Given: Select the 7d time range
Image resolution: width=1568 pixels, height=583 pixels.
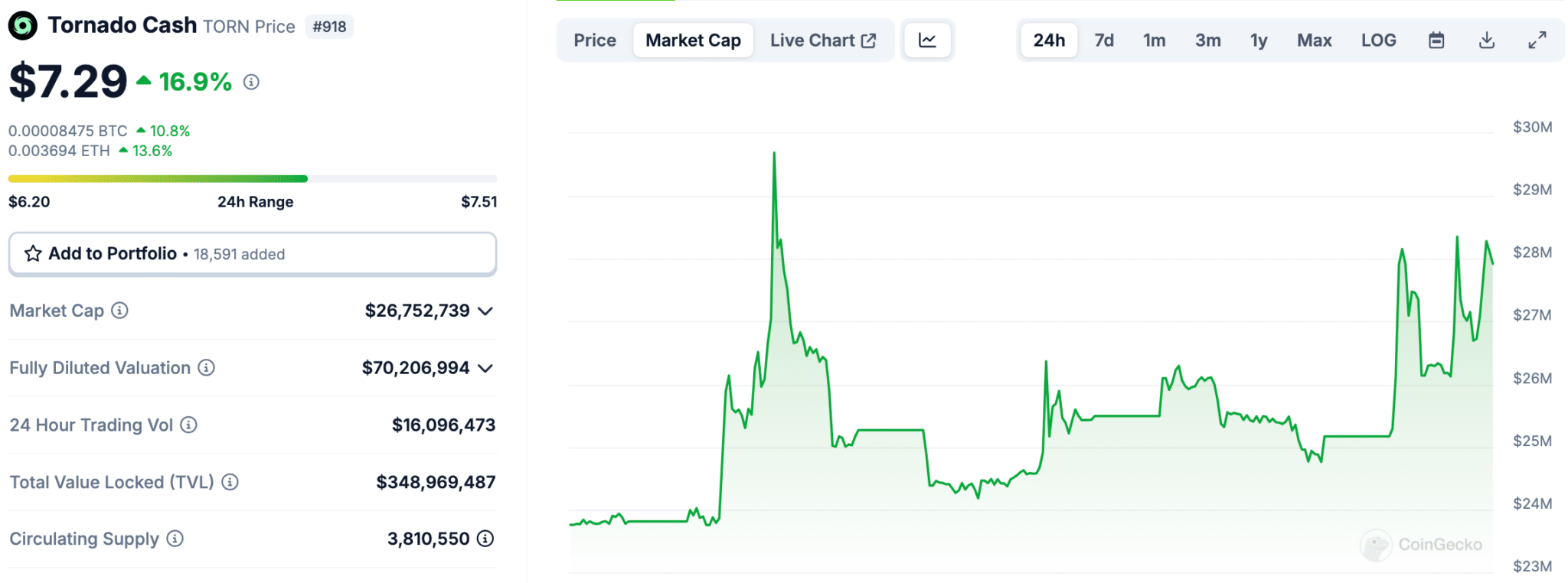Looking at the screenshot, I should (x=1104, y=41).
